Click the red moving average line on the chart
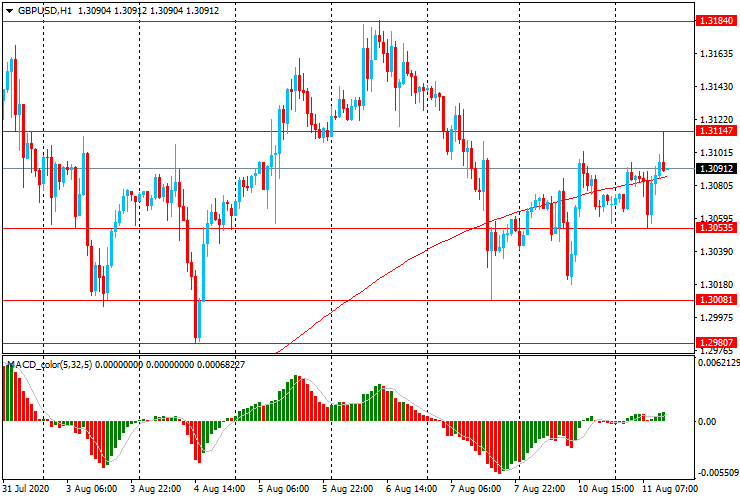This screenshot has width=740, height=500. (400, 262)
